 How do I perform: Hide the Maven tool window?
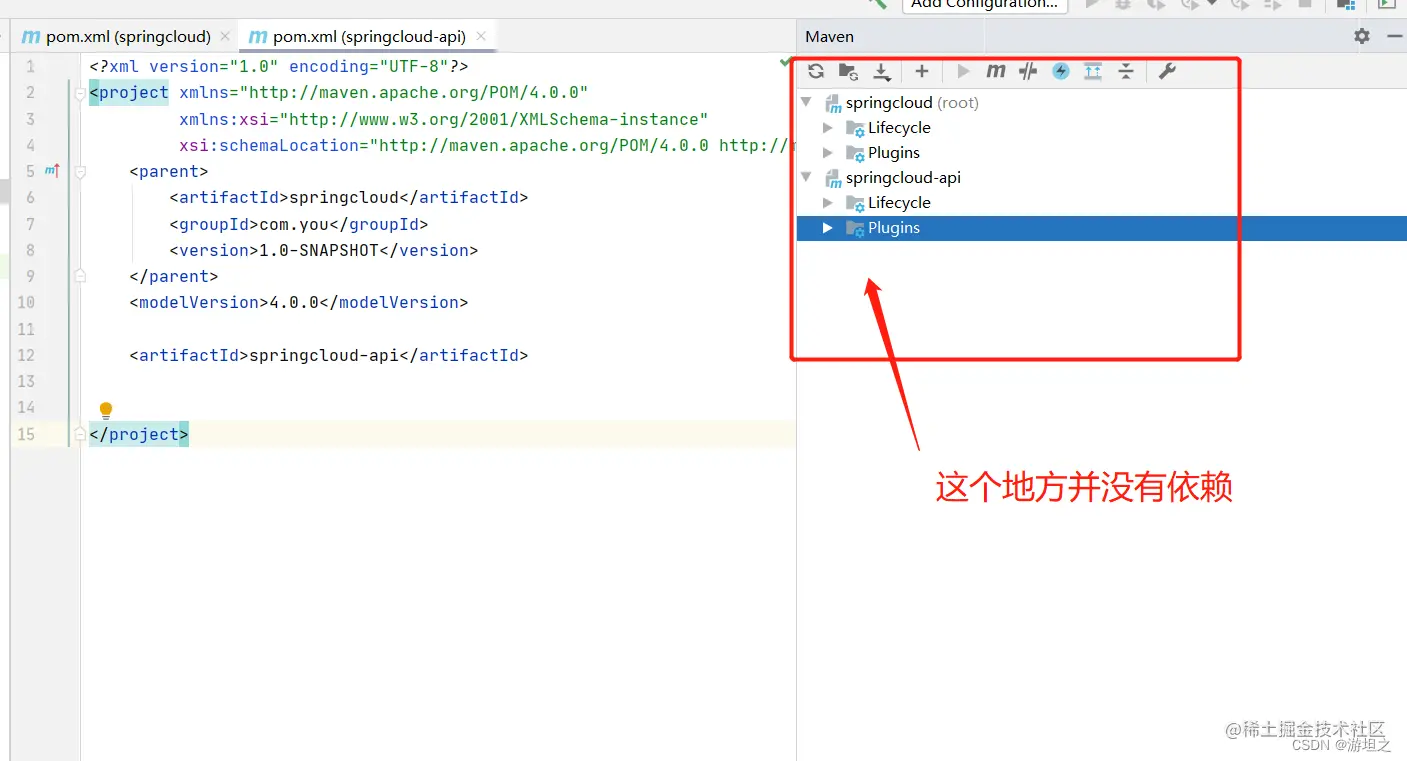pyautogui.click(x=1395, y=36)
